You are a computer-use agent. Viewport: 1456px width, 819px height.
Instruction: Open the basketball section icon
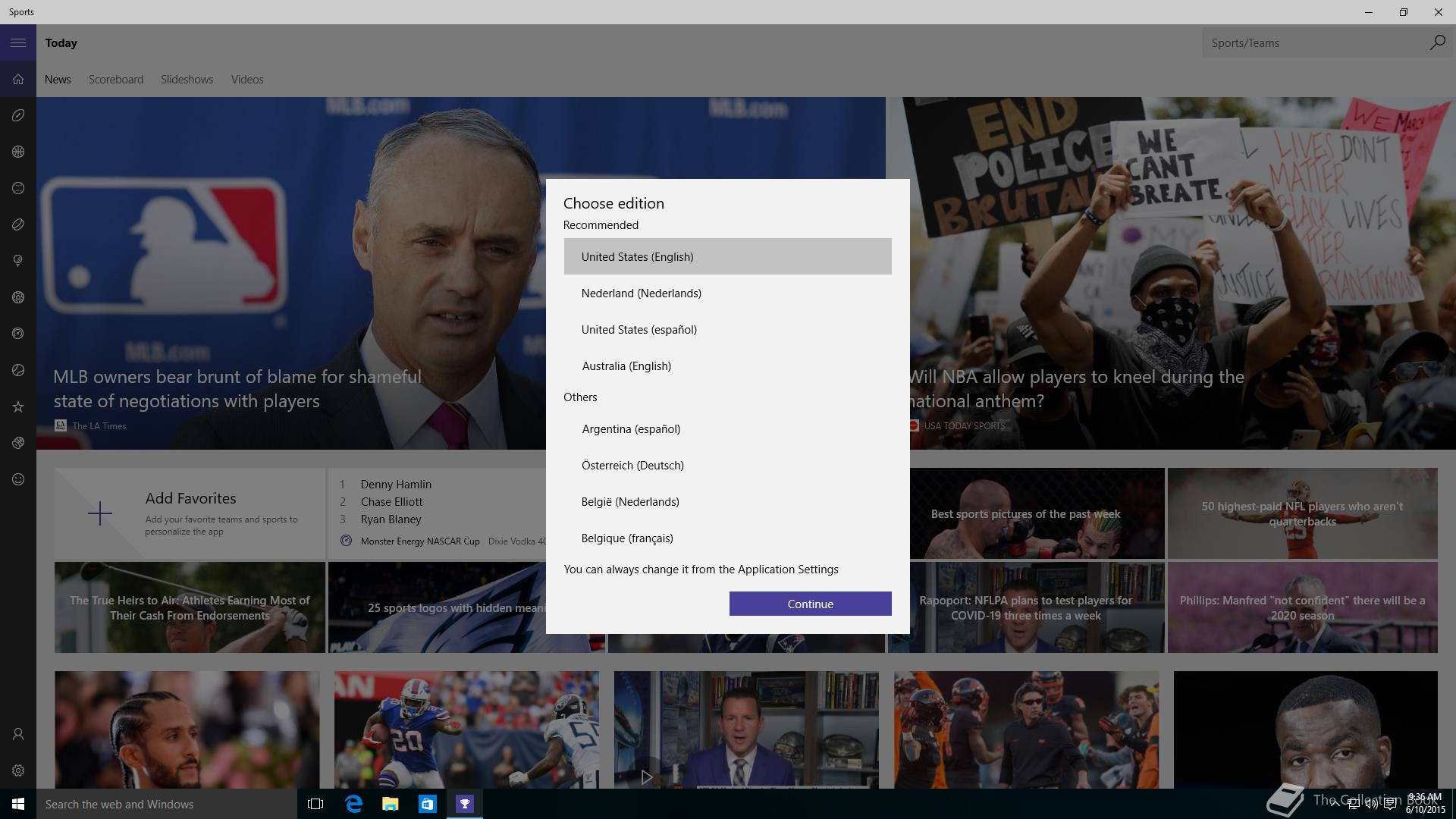pyautogui.click(x=18, y=152)
